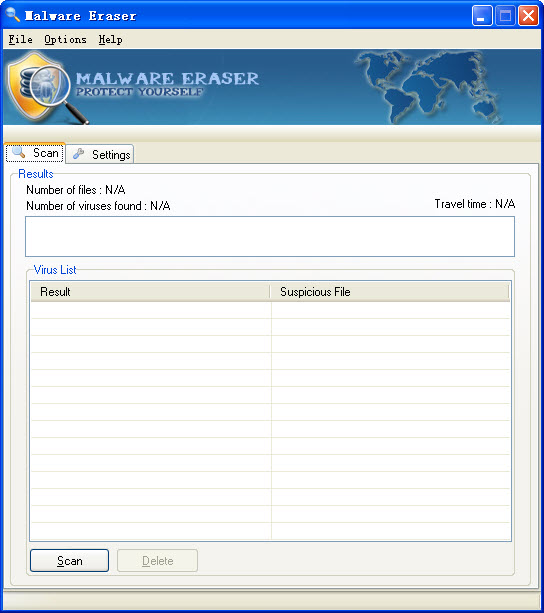This screenshot has height=613, width=544.
Task: Select the Scan tab
Action: (x=35, y=152)
